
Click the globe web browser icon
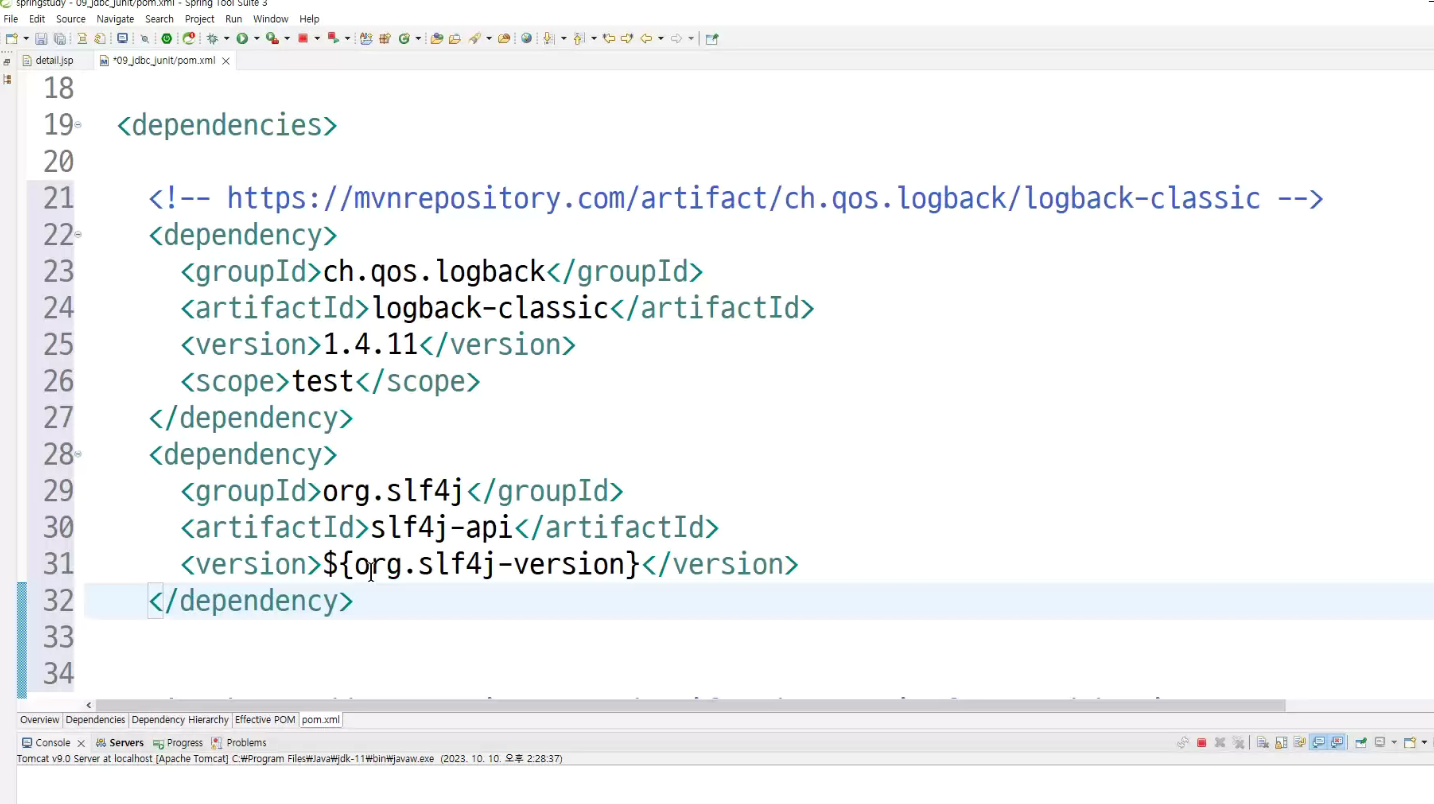point(526,38)
